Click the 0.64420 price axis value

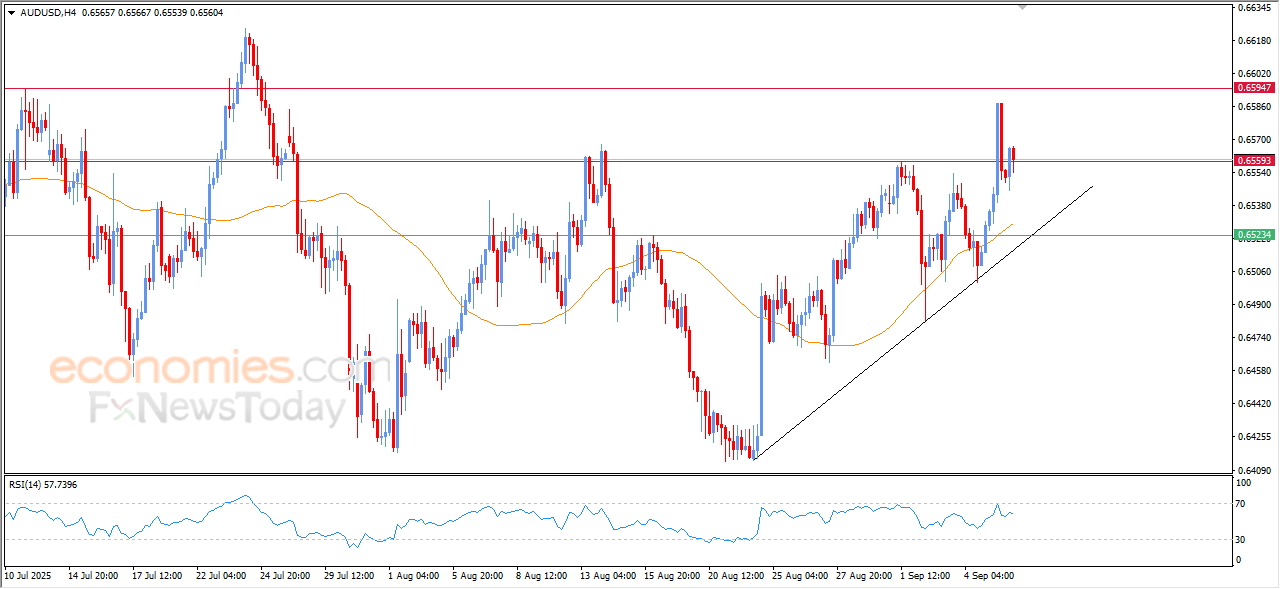coord(1254,404)
